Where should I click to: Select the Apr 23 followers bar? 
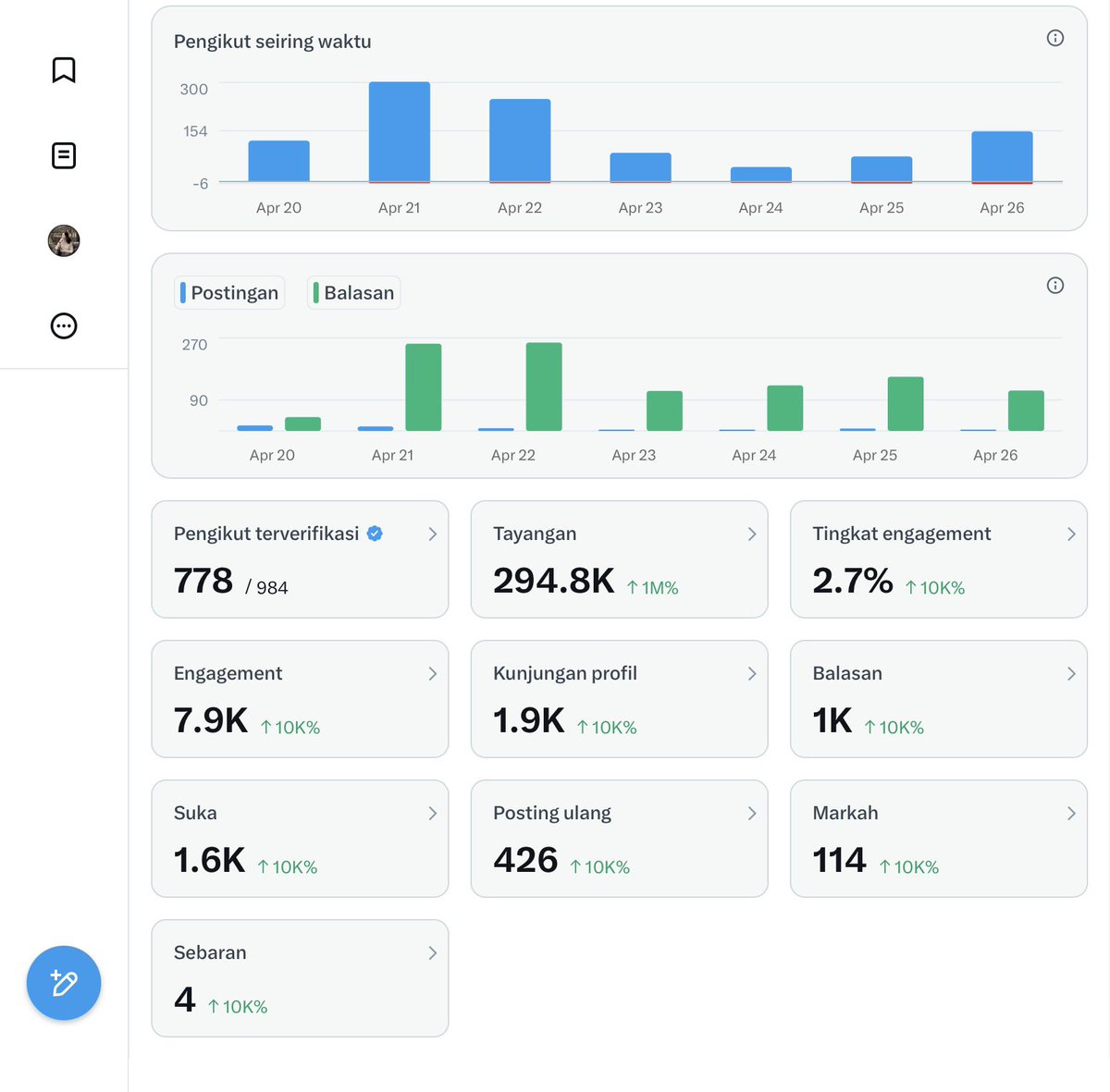pos(640,167)
